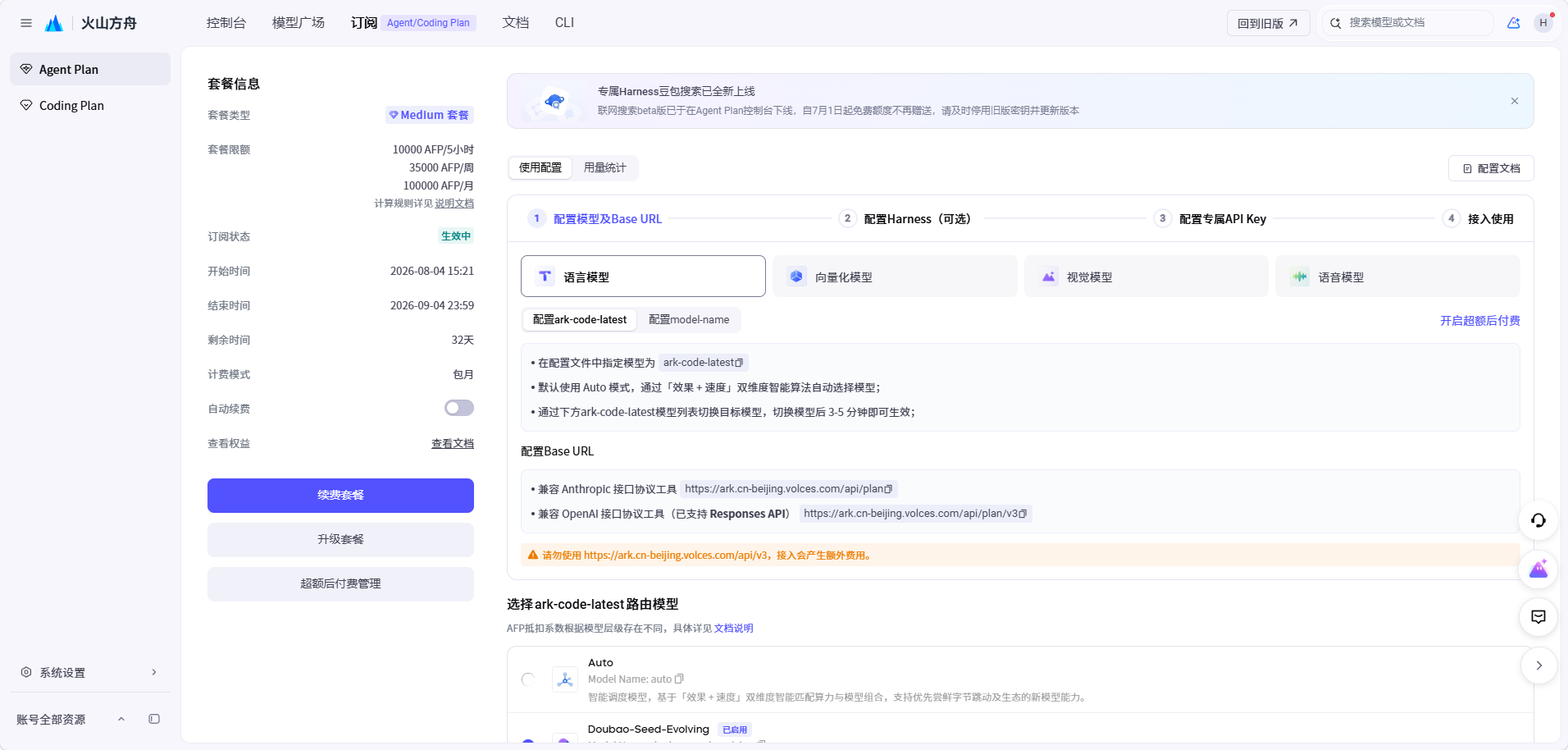Copy the Model Name auto value
Image resolution: width=1568 pixels, height=750 pixels.
[679, 679]
